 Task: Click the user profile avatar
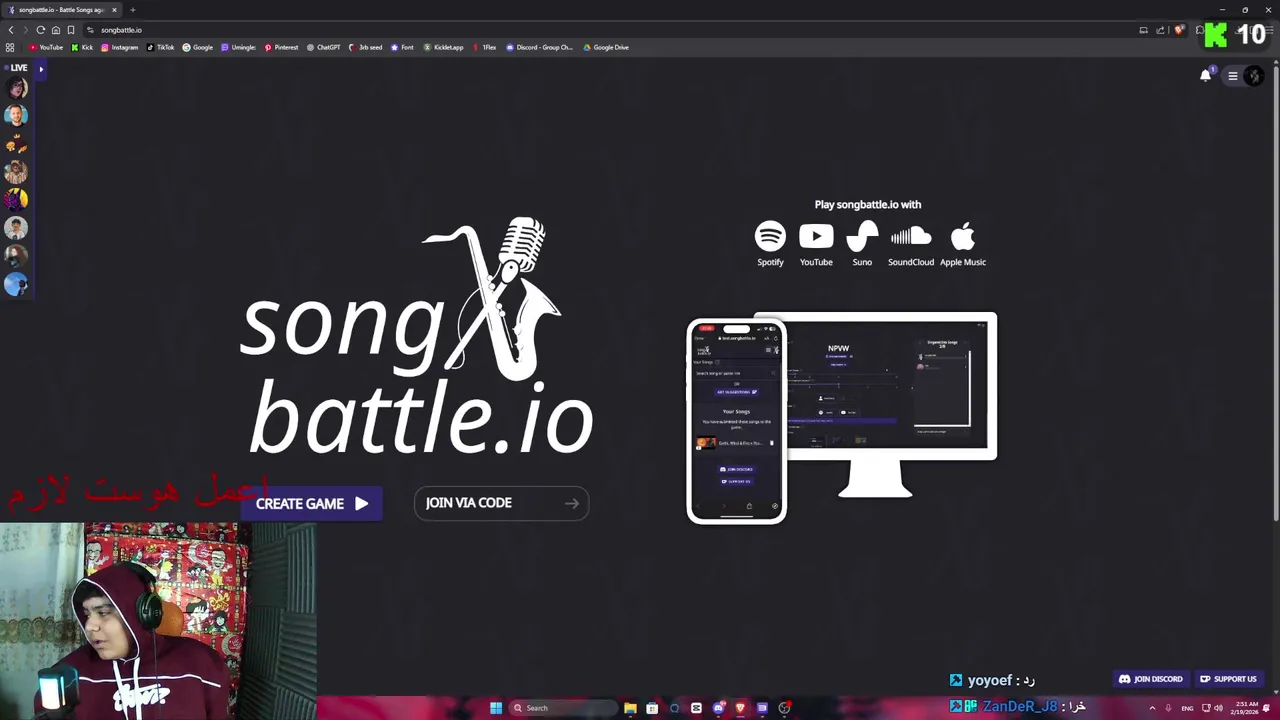click(1254, 76)
